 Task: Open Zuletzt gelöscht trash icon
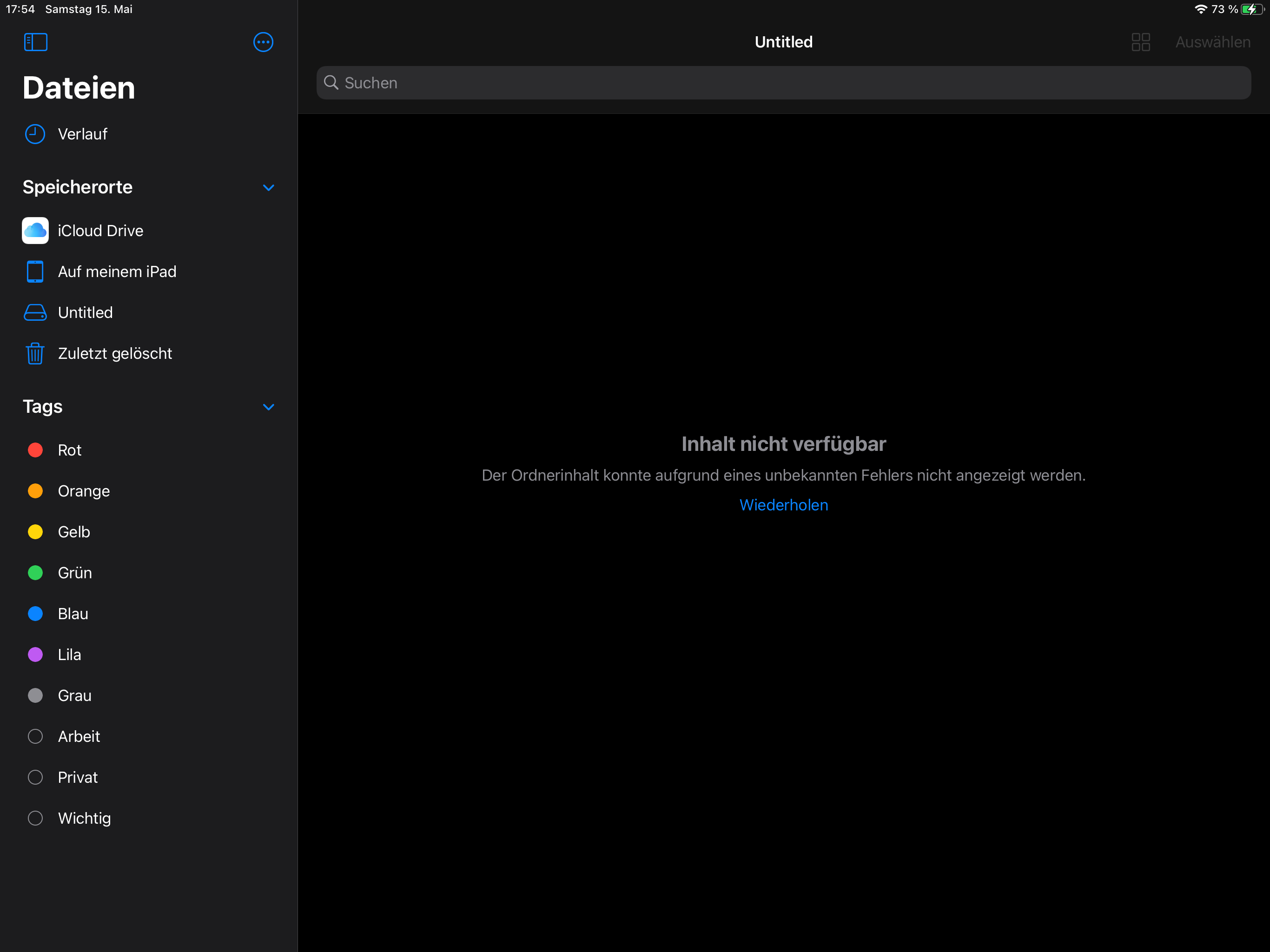[x=35, y=354]
